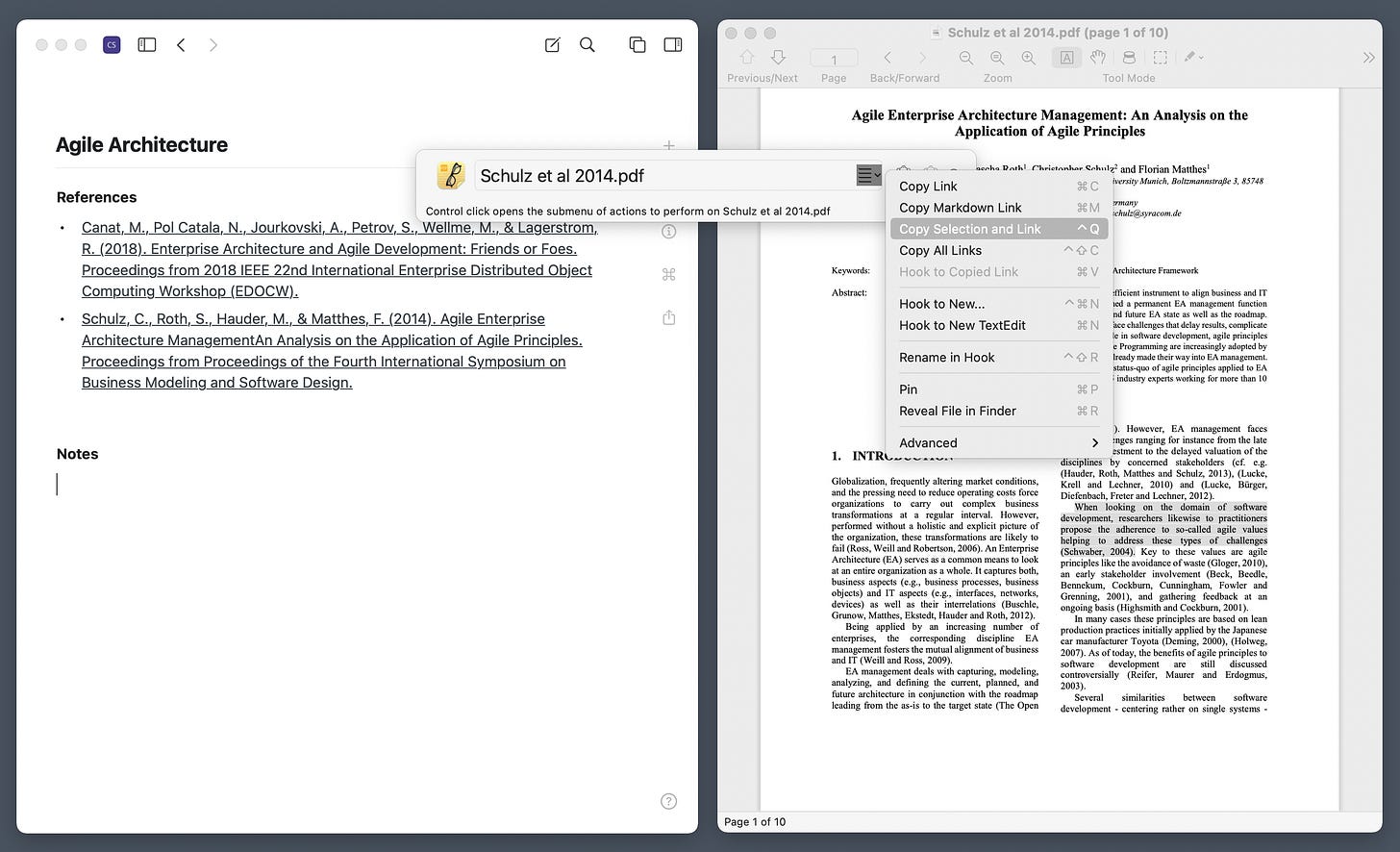Choose Rename in Hook
The width and height of the screenshot is (1400, 852).
[x=999, y=358]
